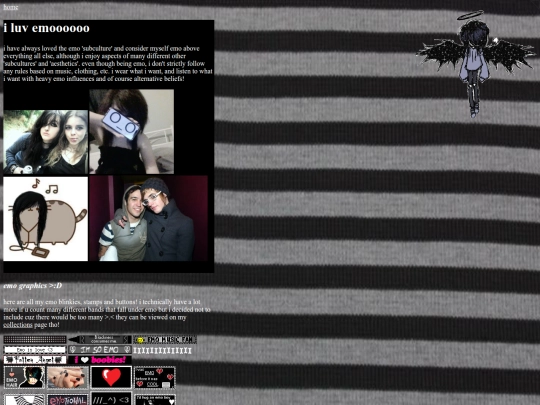
Task: Click the red heart stamp
Action: (111, 377)
